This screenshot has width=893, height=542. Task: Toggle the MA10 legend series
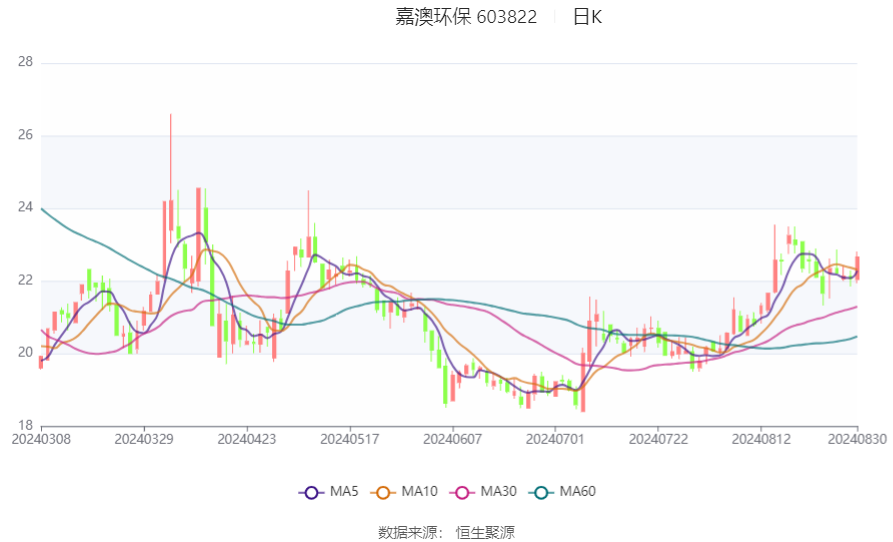pos(404,492)
